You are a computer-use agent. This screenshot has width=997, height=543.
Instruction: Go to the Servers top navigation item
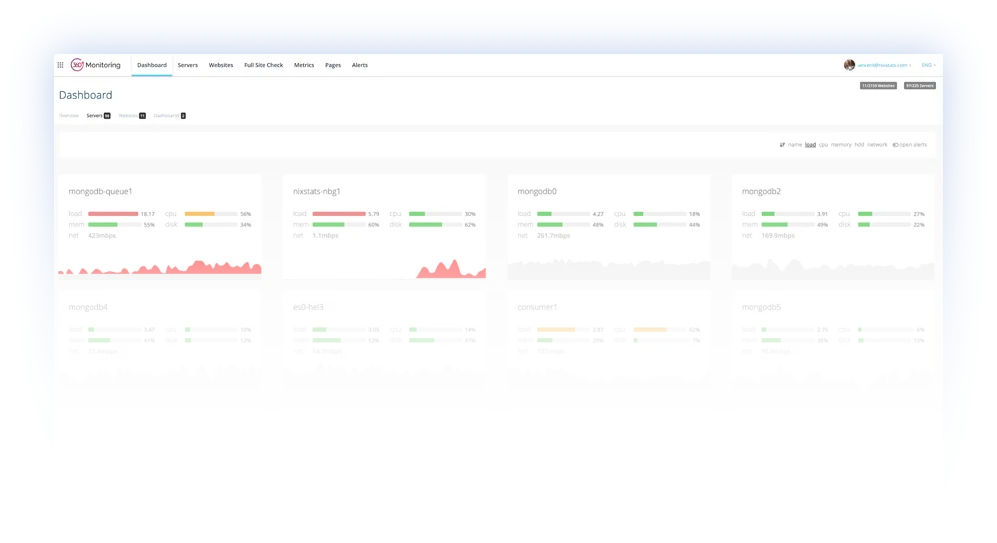coord(188,65)
